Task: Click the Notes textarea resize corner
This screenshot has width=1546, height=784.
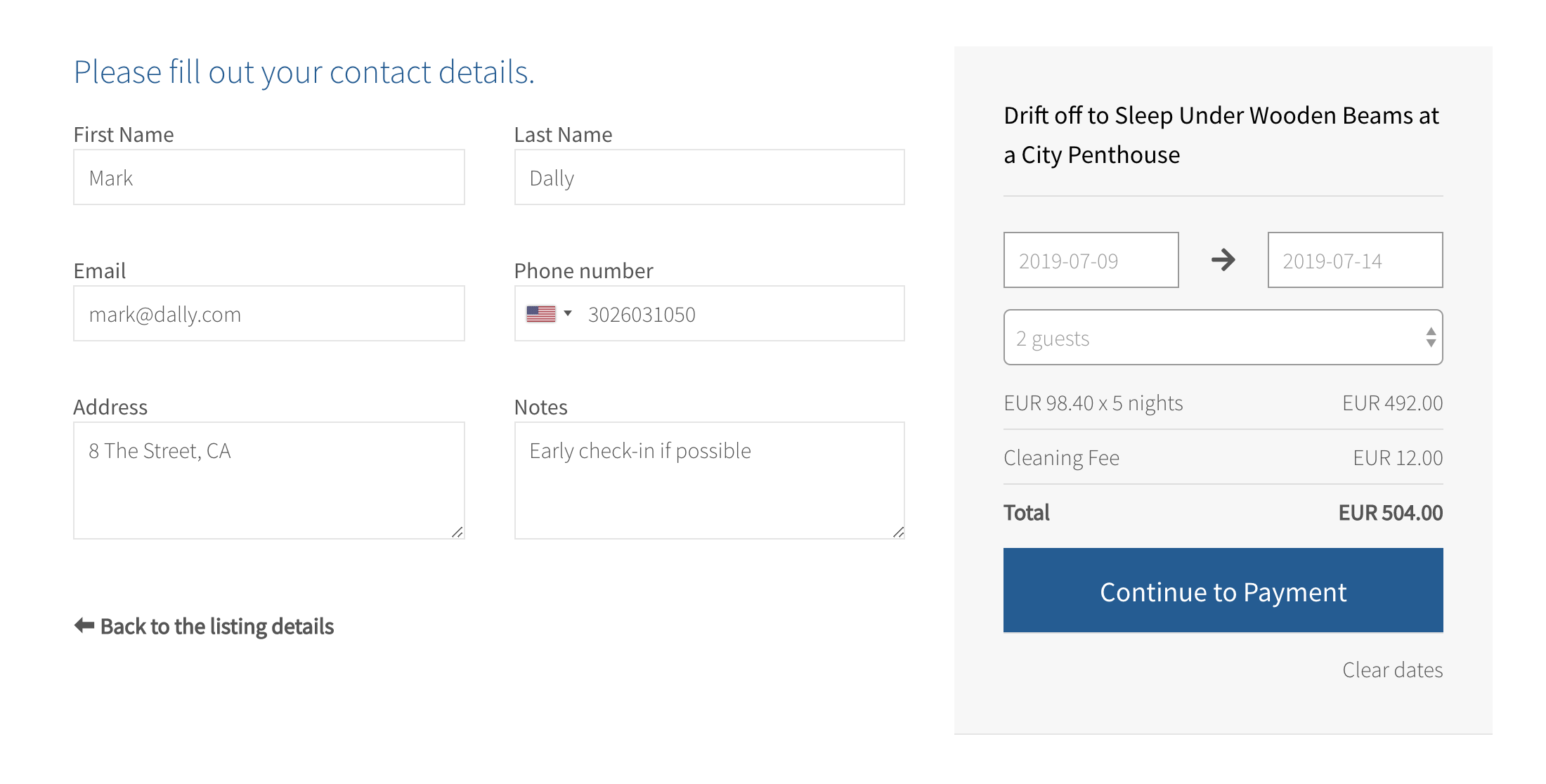Action: (x=898, y=532)
